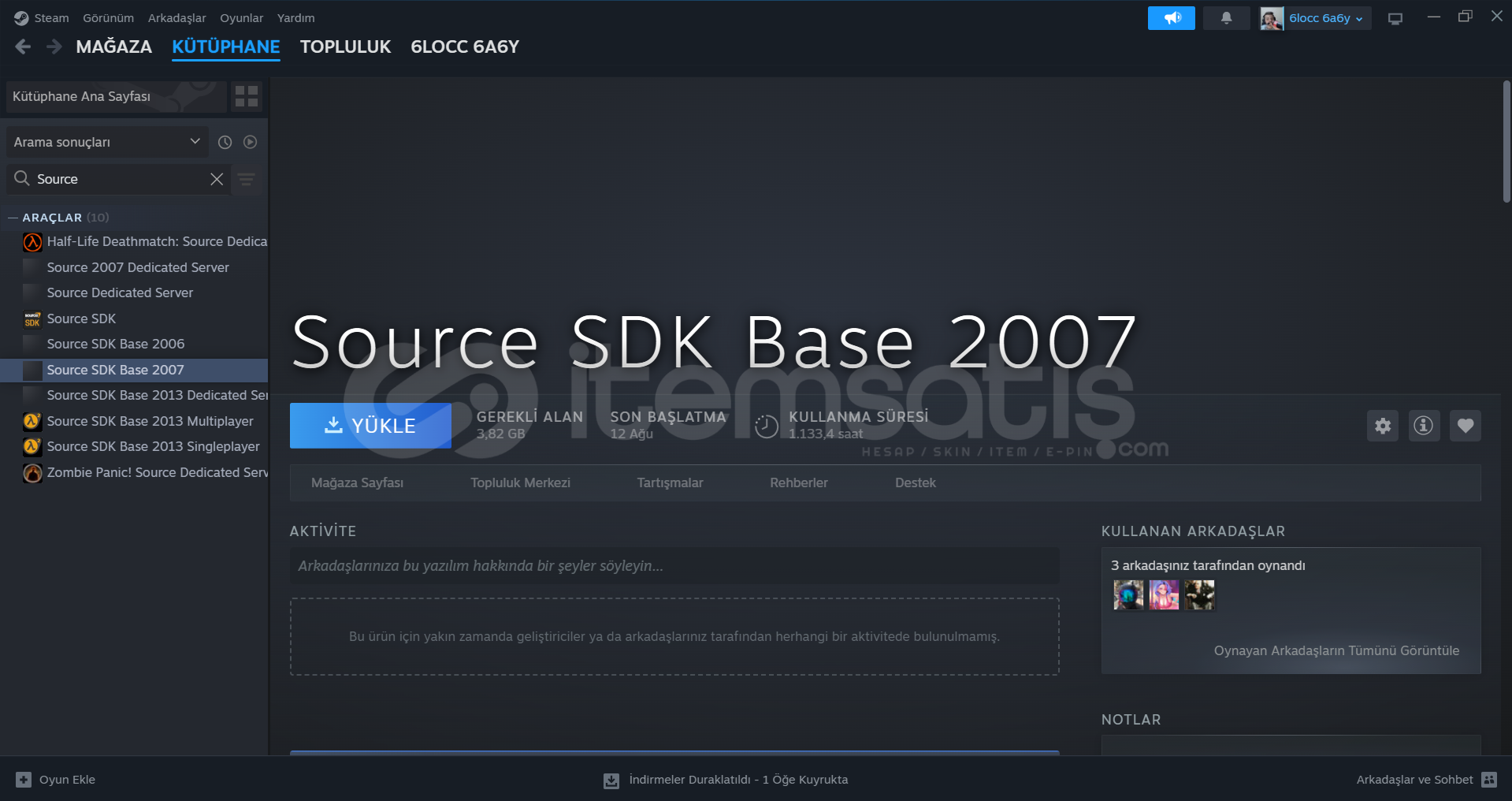The width and height of the screenshot is (1512, 801).
Task: Select Half-Life Deathmatch: Source Dedicated entry
Action: [134, 242]
